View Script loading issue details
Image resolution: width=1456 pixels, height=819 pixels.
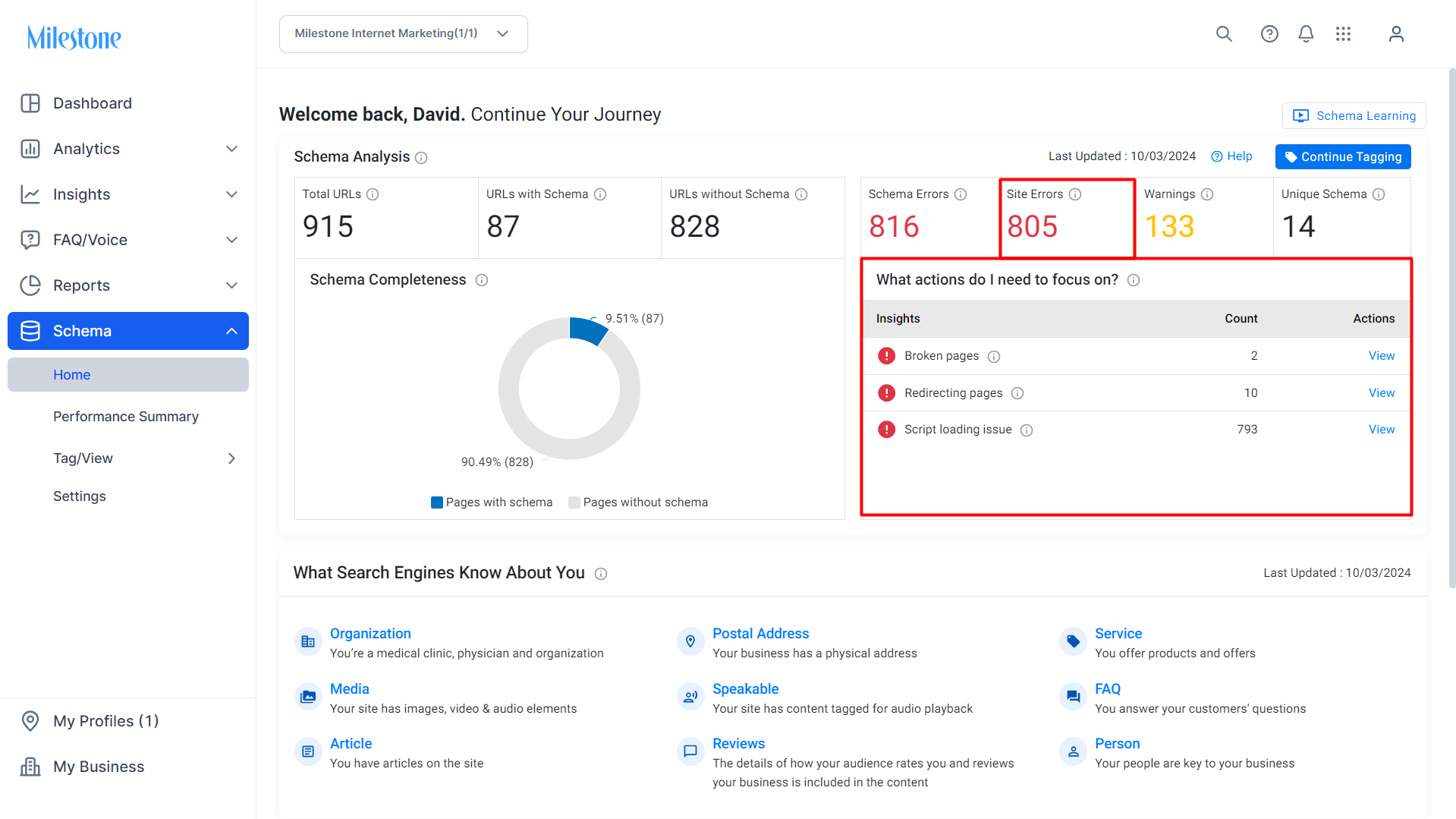(1382, 430)
